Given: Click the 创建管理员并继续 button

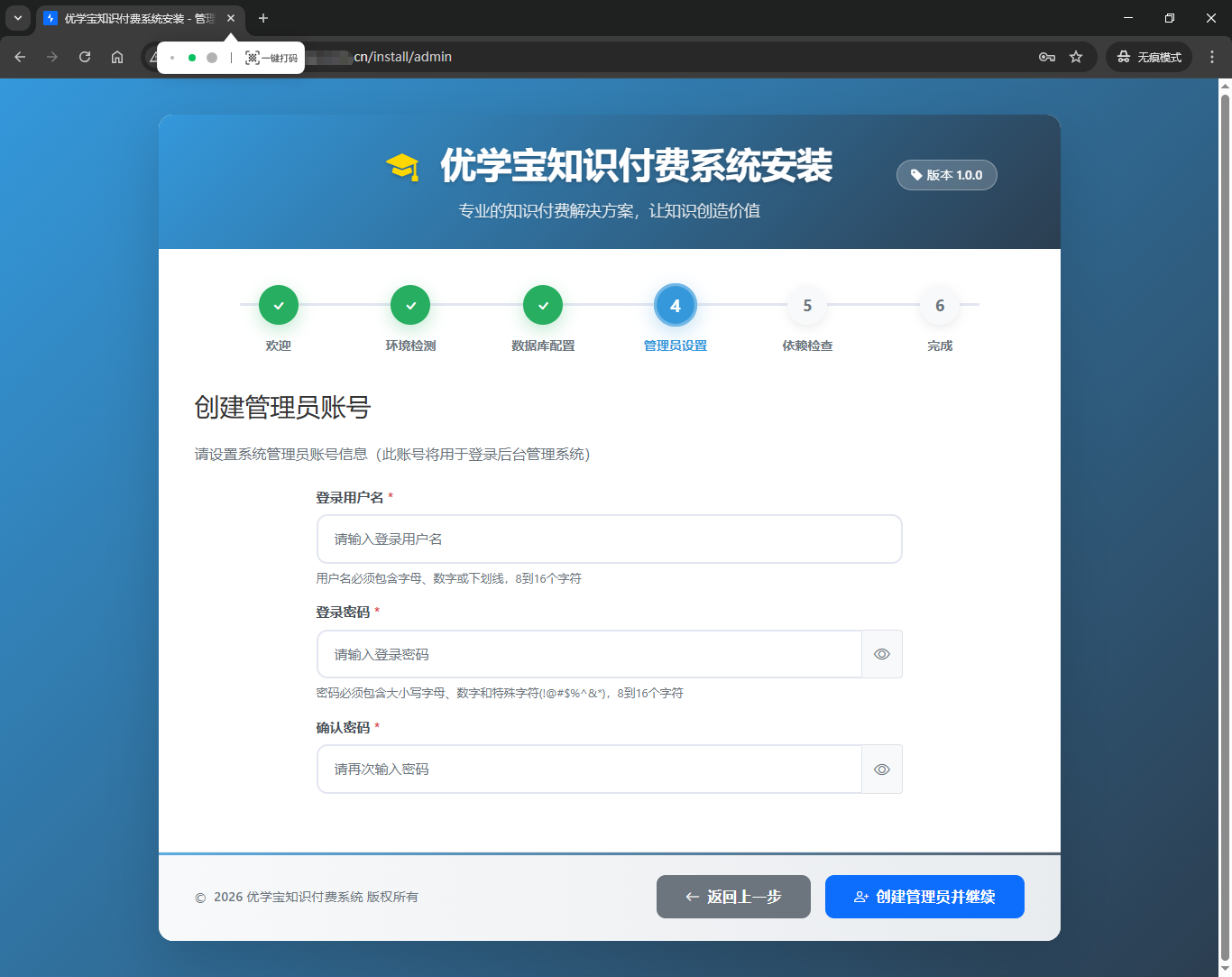Looking at the screenshot, I should click(x=924, y=897).
